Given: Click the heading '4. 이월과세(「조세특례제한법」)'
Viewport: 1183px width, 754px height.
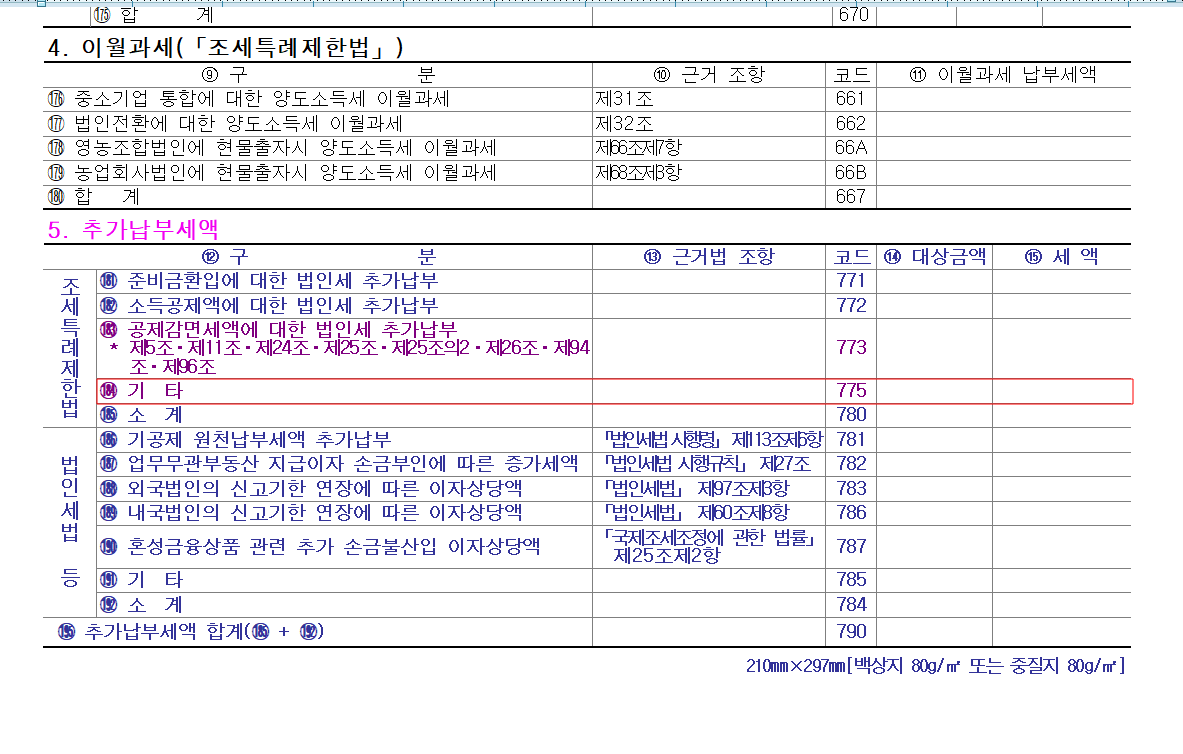Looking at the screenshot, I should [x=226, y=48].
